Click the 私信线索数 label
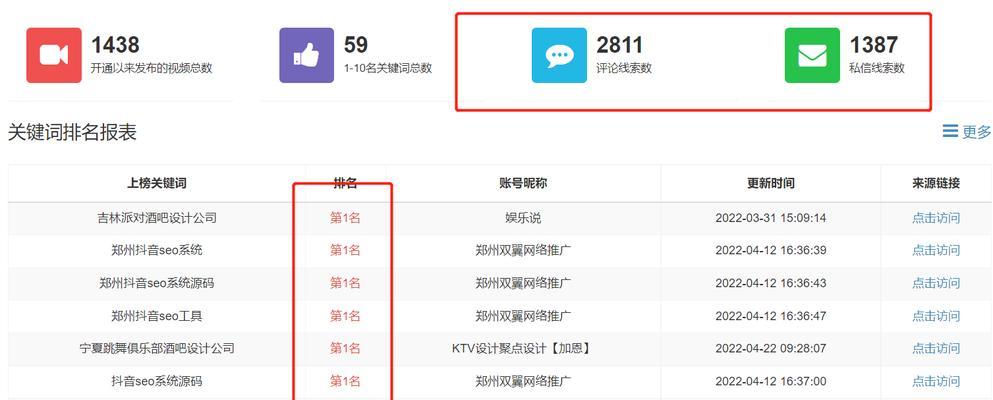The height and width of the screenshot is (400, 993). click(877, 68)
